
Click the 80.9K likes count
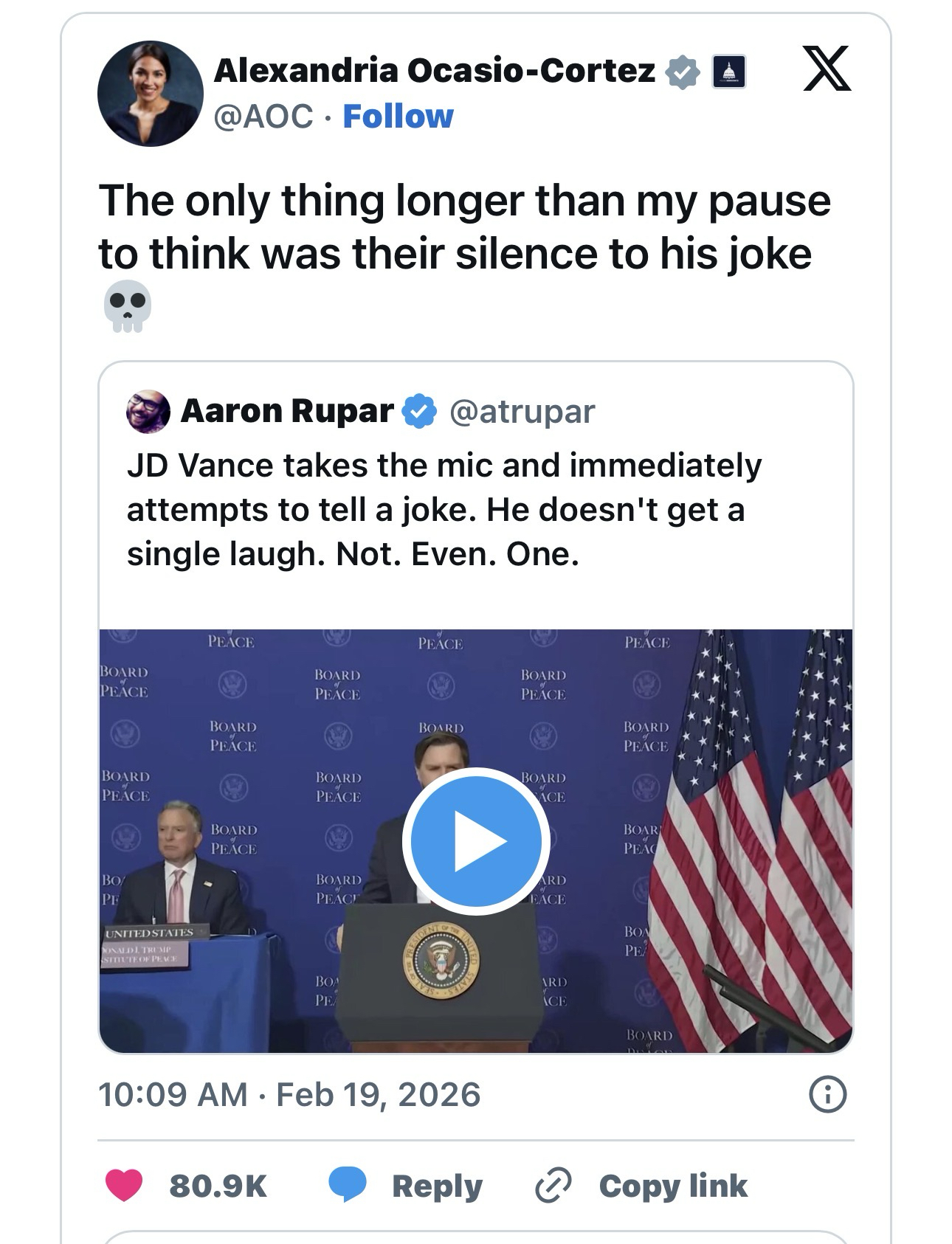pyautogui.click(x=218, y=1186)
